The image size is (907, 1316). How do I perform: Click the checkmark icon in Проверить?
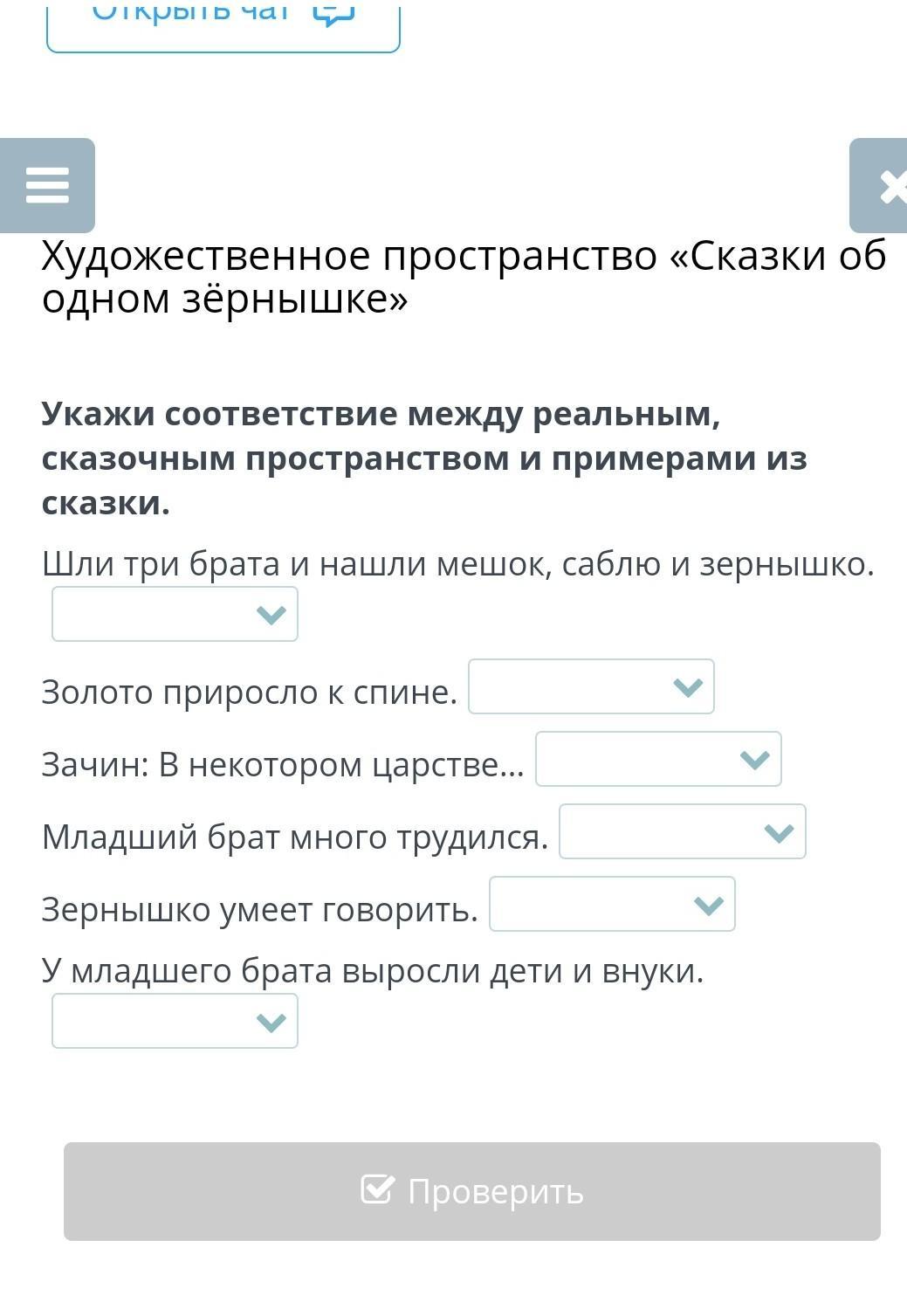[377, 1189]
